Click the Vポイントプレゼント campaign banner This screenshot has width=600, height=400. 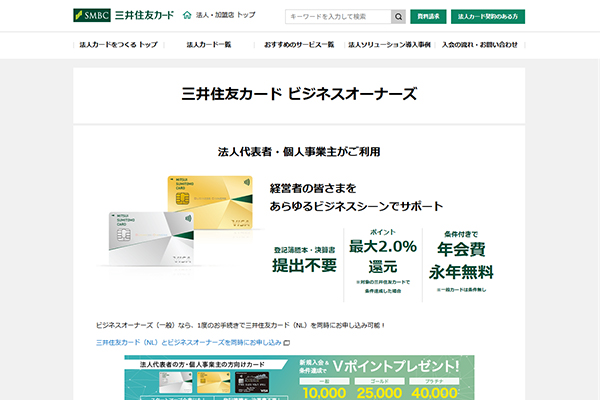point(299,378)
